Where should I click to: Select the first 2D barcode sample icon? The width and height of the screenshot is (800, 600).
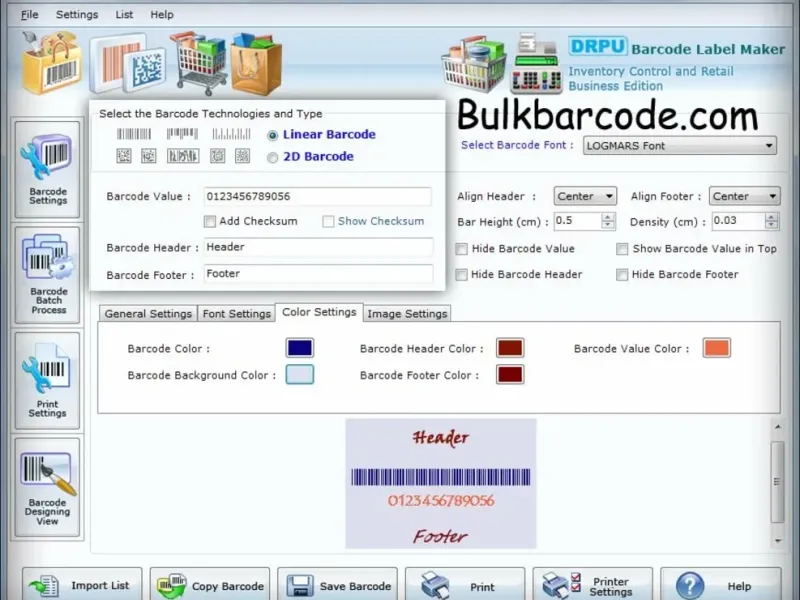tap(123, 156)
